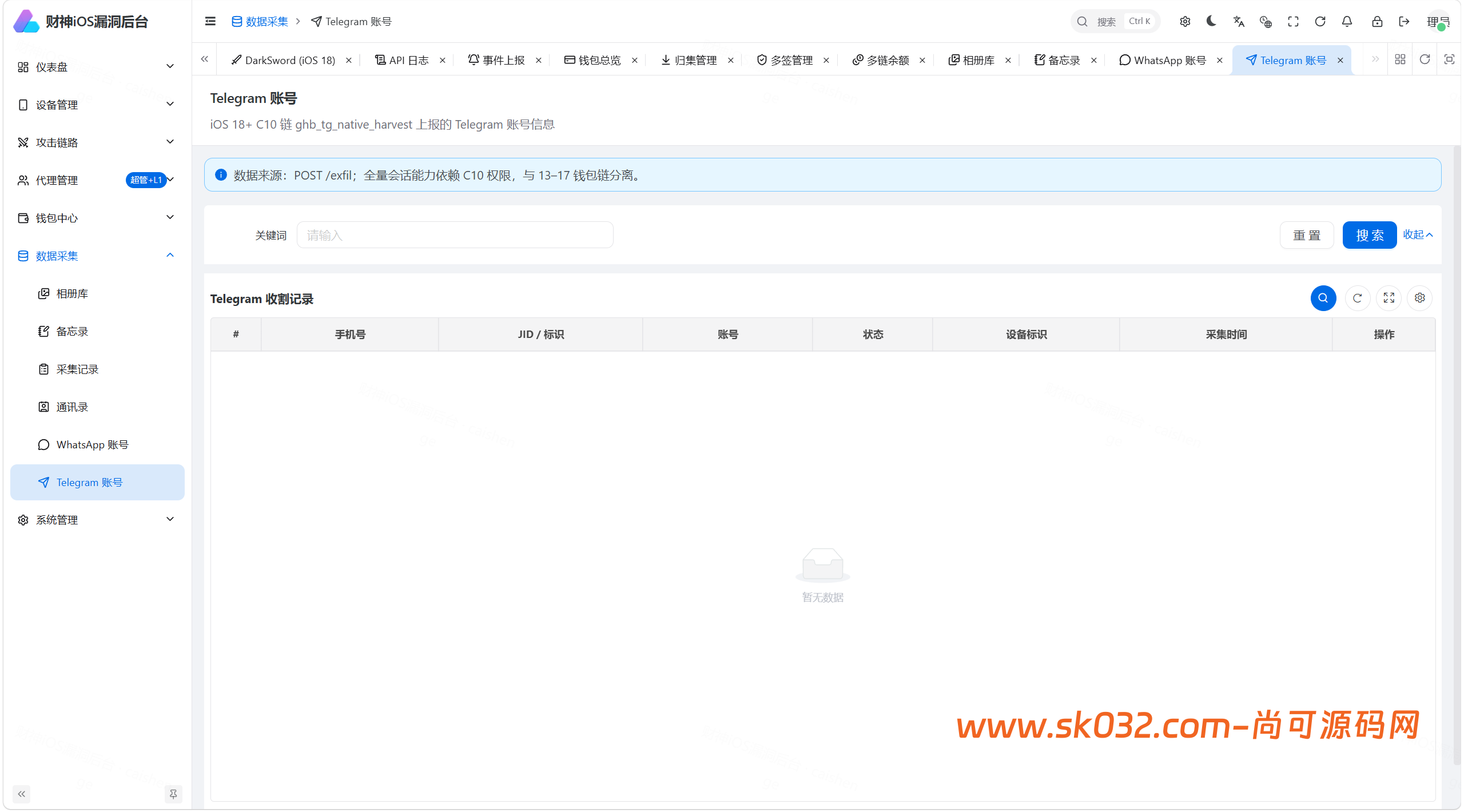The height and width of the screenshot is (812, 1464).
Task: Lock the screen with padlock icon
Action: click(1377, 21)
